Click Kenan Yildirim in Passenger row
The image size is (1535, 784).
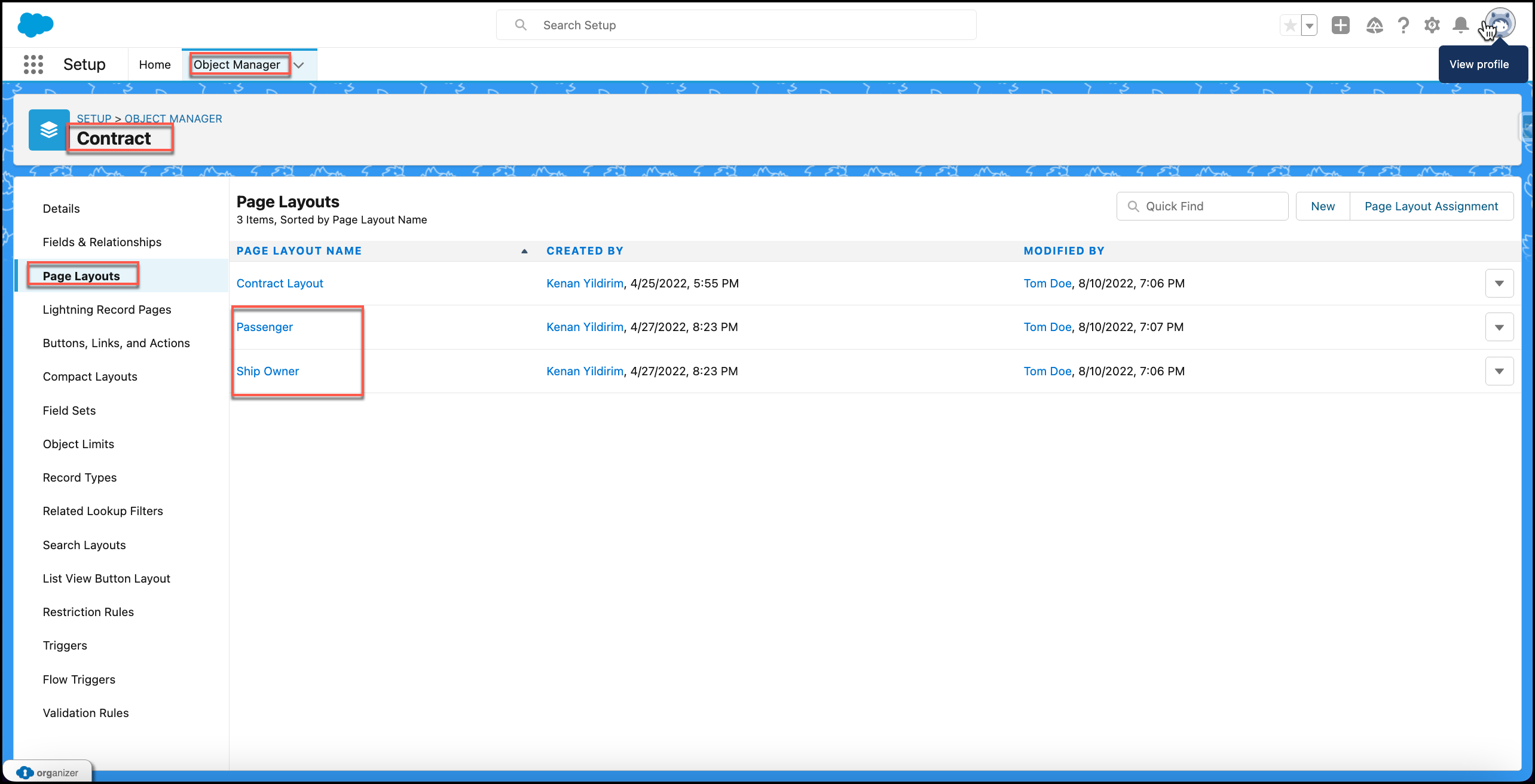coord(585,327)
